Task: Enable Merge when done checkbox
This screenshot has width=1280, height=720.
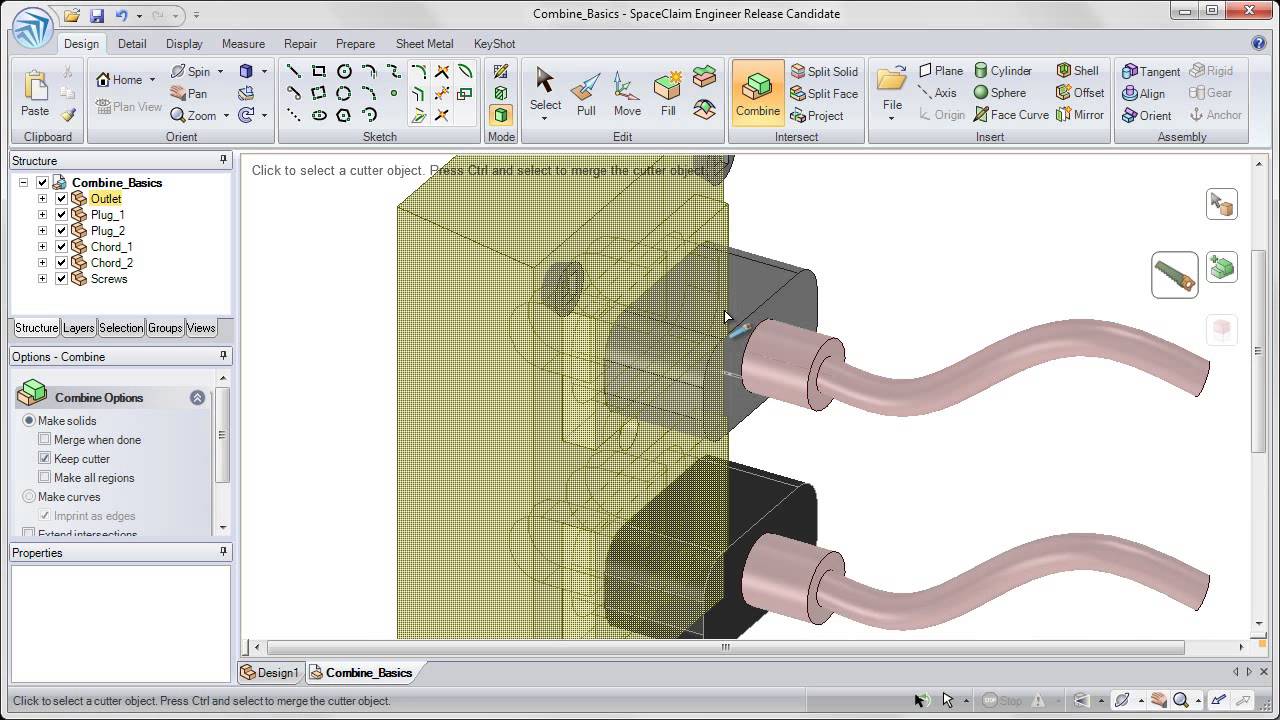Action: 44,440
